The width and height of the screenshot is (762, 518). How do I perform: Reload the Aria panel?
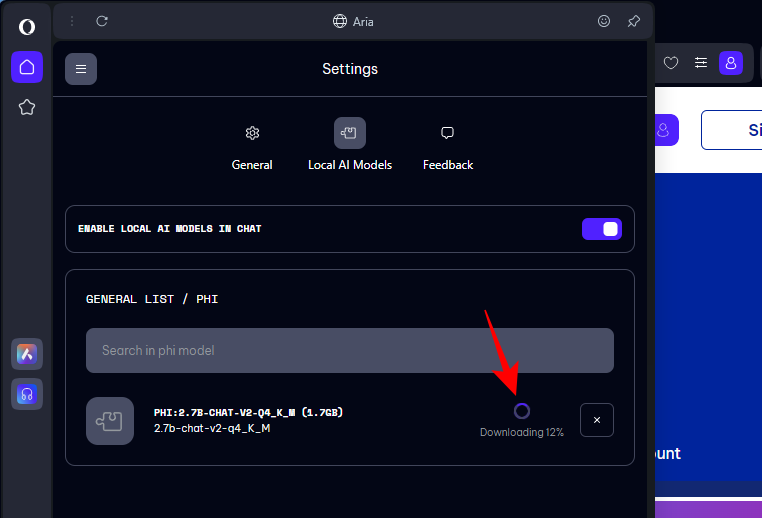(x=102, y=21)
